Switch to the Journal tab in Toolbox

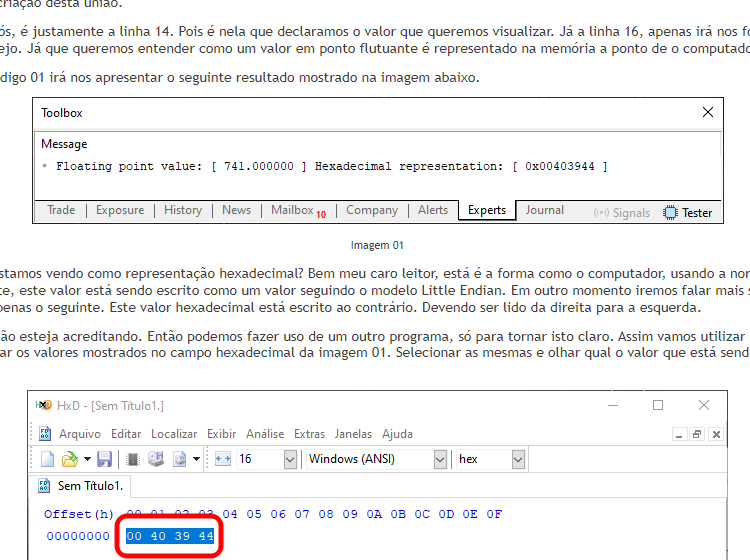545,210
